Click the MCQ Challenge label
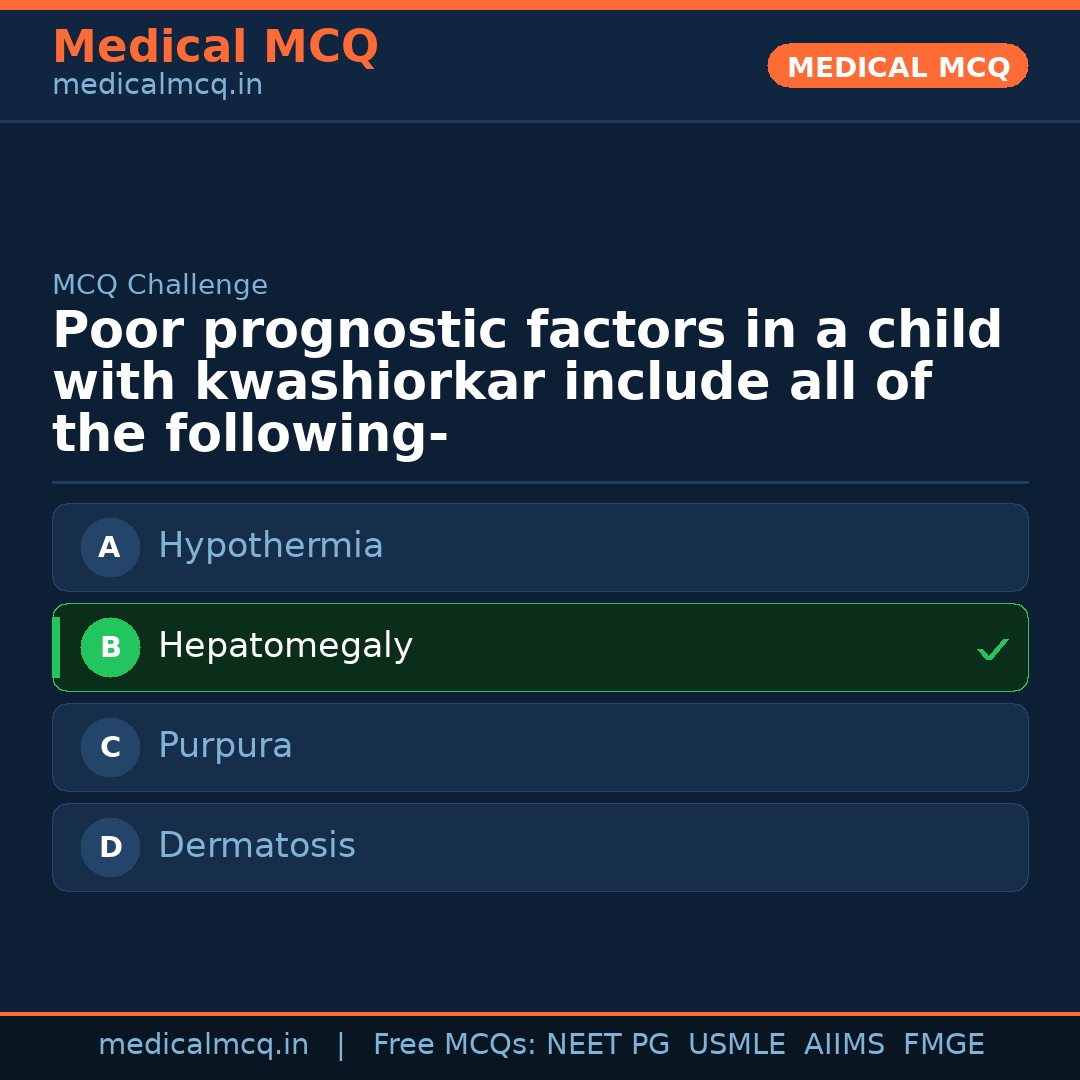 point(160,285)
